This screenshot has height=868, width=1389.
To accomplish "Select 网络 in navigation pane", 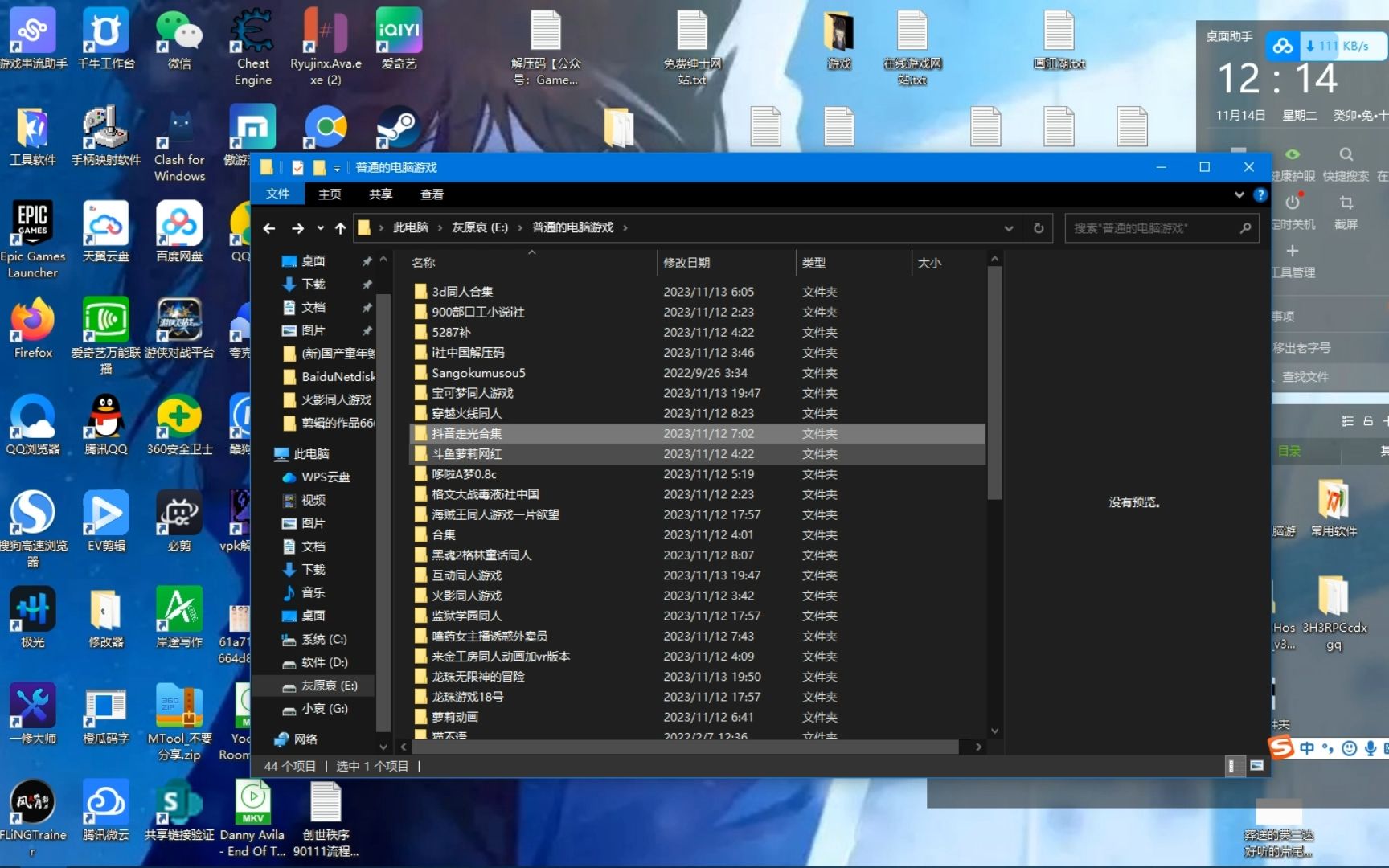I will [x=296, y=739].
